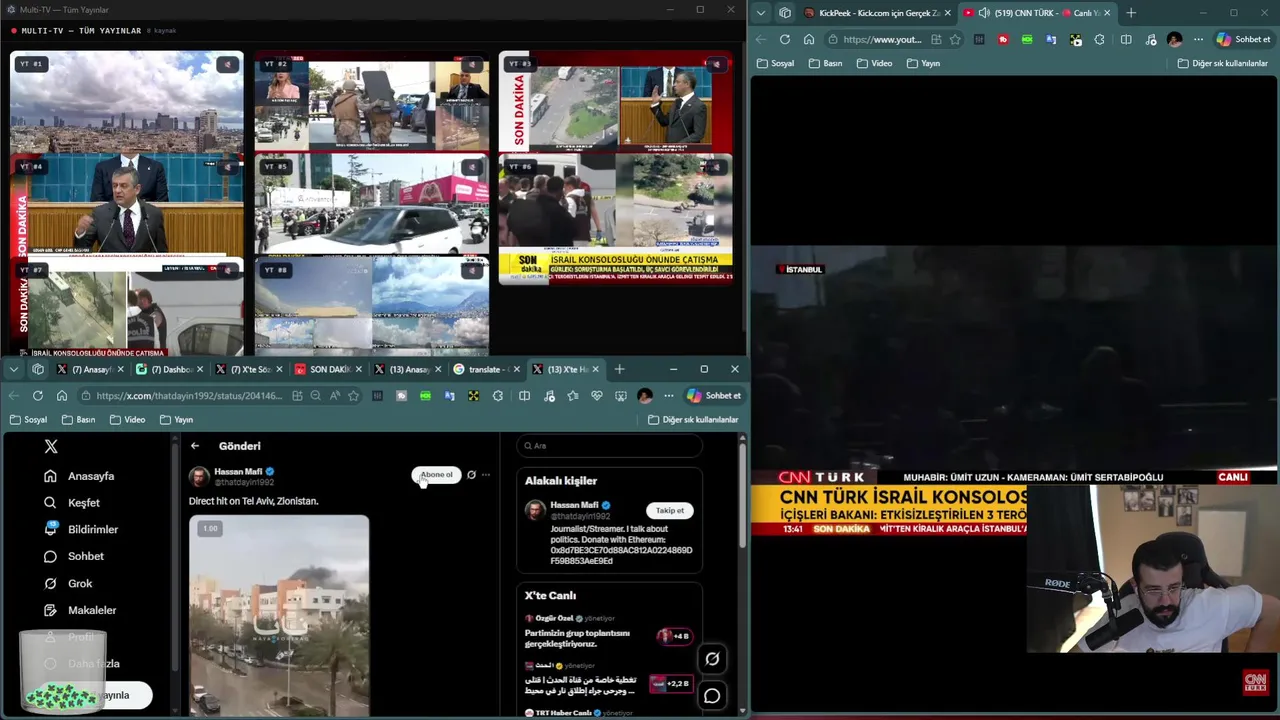Screen dimensions: 1280x720
Task: Click Takip et for Hassan Mafi
Action: click(670, 510)
